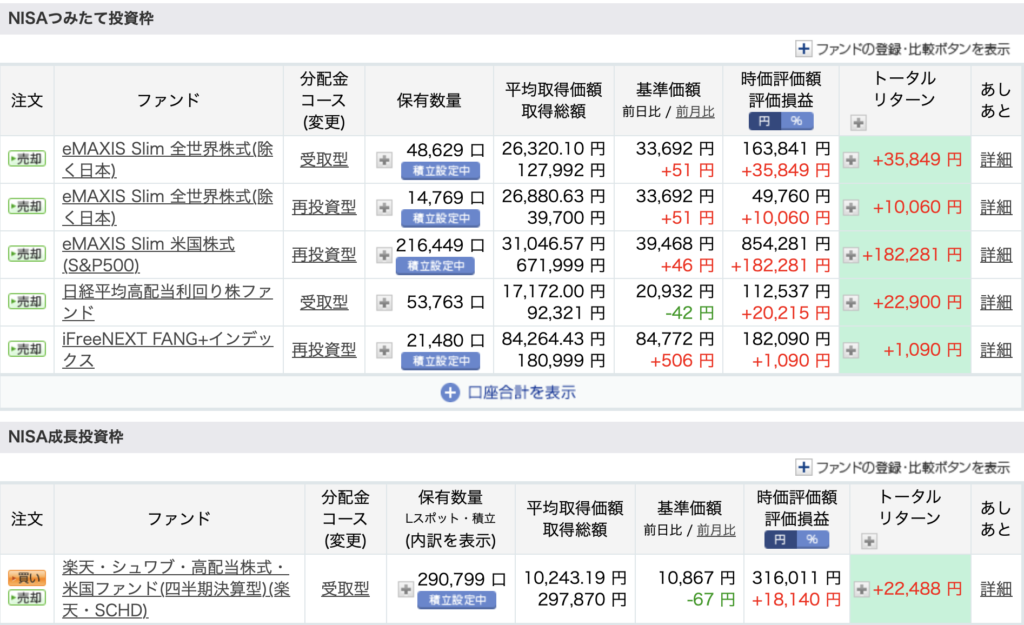Click sell icon for 日経平均高配当利回り株ファンド
The image size is (1024, 625).
[x=27, y=302]
